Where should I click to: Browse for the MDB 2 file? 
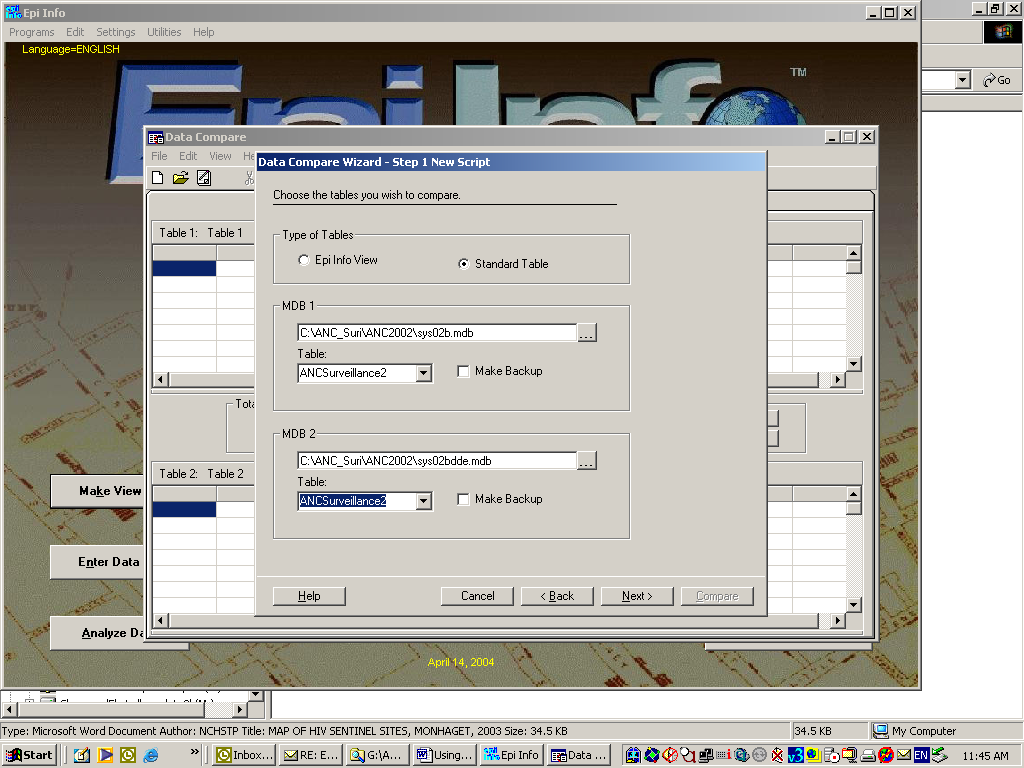[586, 461]
